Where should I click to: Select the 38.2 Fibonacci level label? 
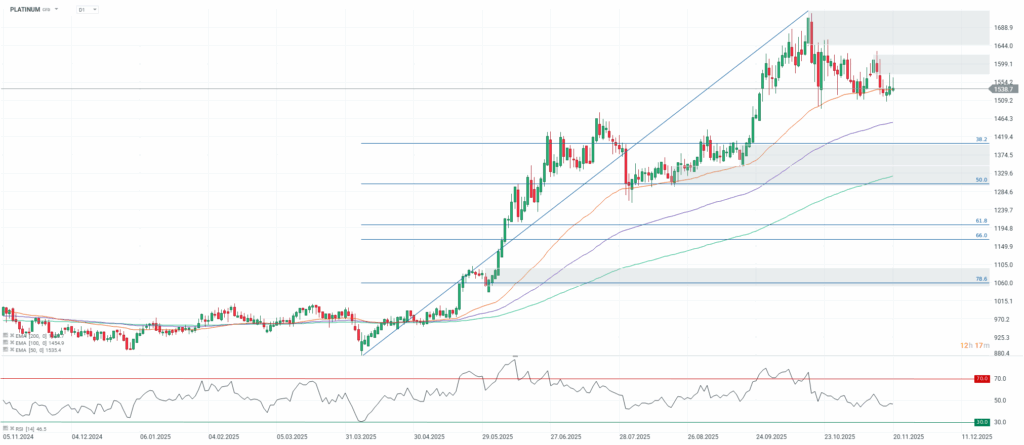click(x=981, y=139)
